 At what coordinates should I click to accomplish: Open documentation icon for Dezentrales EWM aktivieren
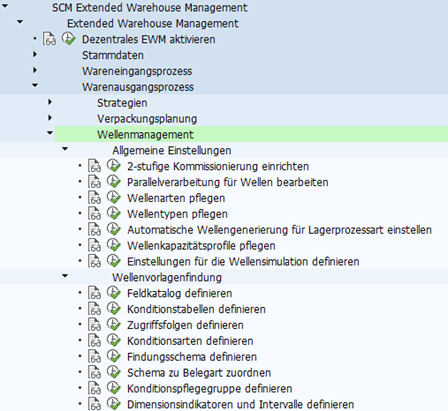[49, 39]
